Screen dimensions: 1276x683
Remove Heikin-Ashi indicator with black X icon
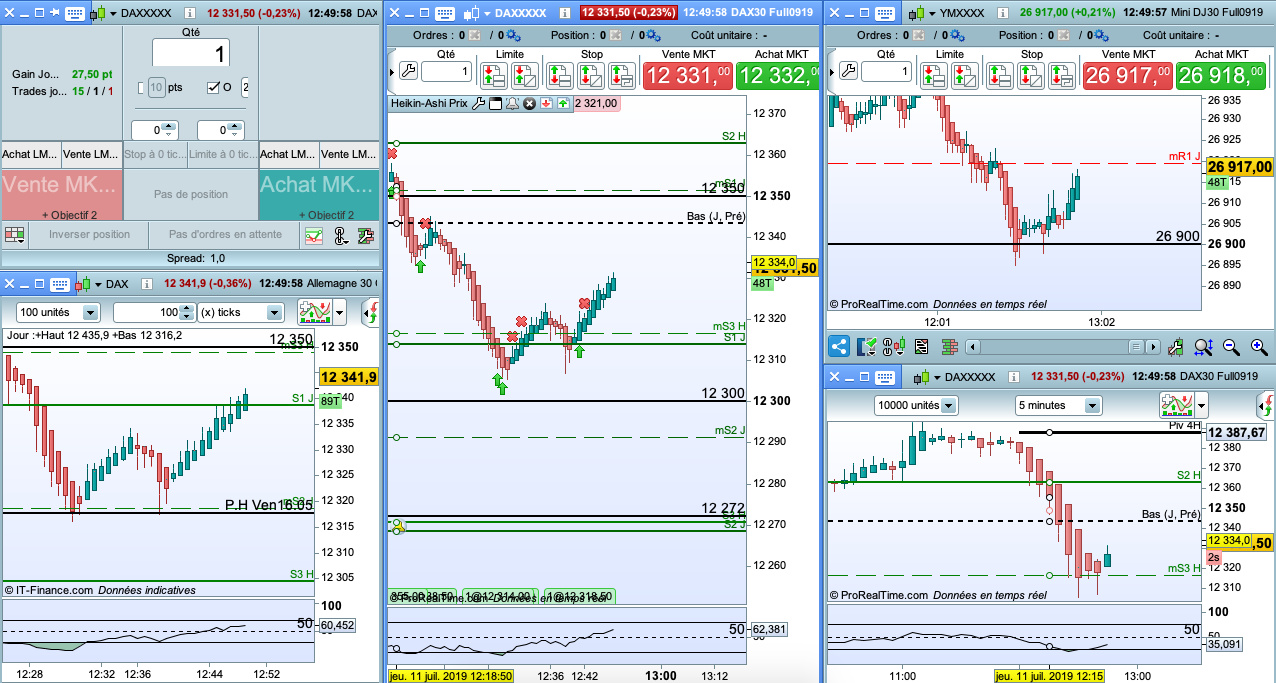529,103
